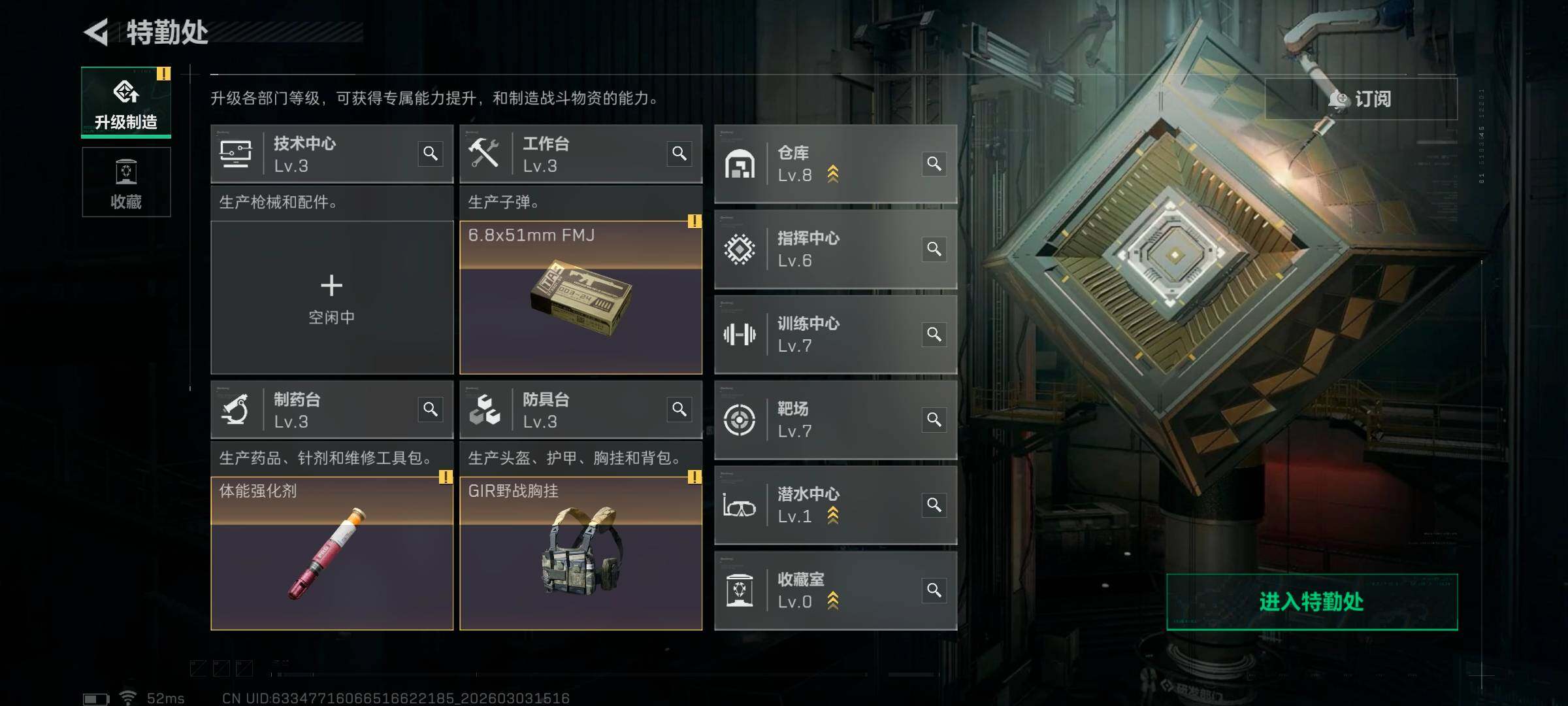Open the 体能强化剂 injector item
This screenshot has width=1568, height=706.
click(x=332, y=554)
